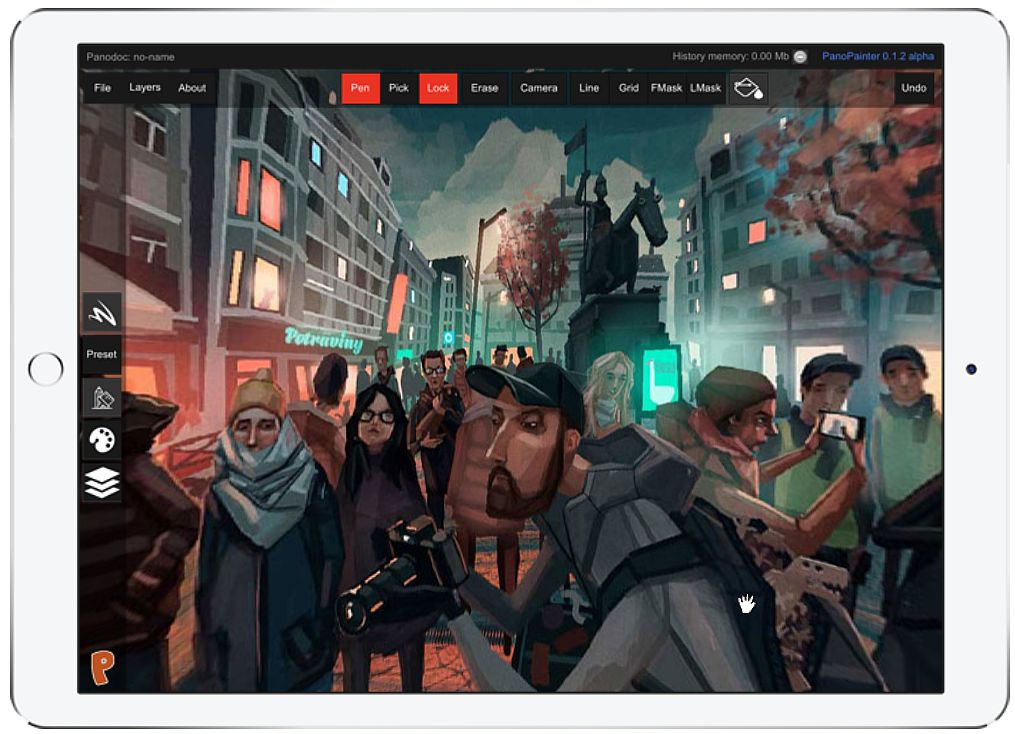Enable the Line tool
The width and height of the screenshot is (1015, 734).
point(589,88)
